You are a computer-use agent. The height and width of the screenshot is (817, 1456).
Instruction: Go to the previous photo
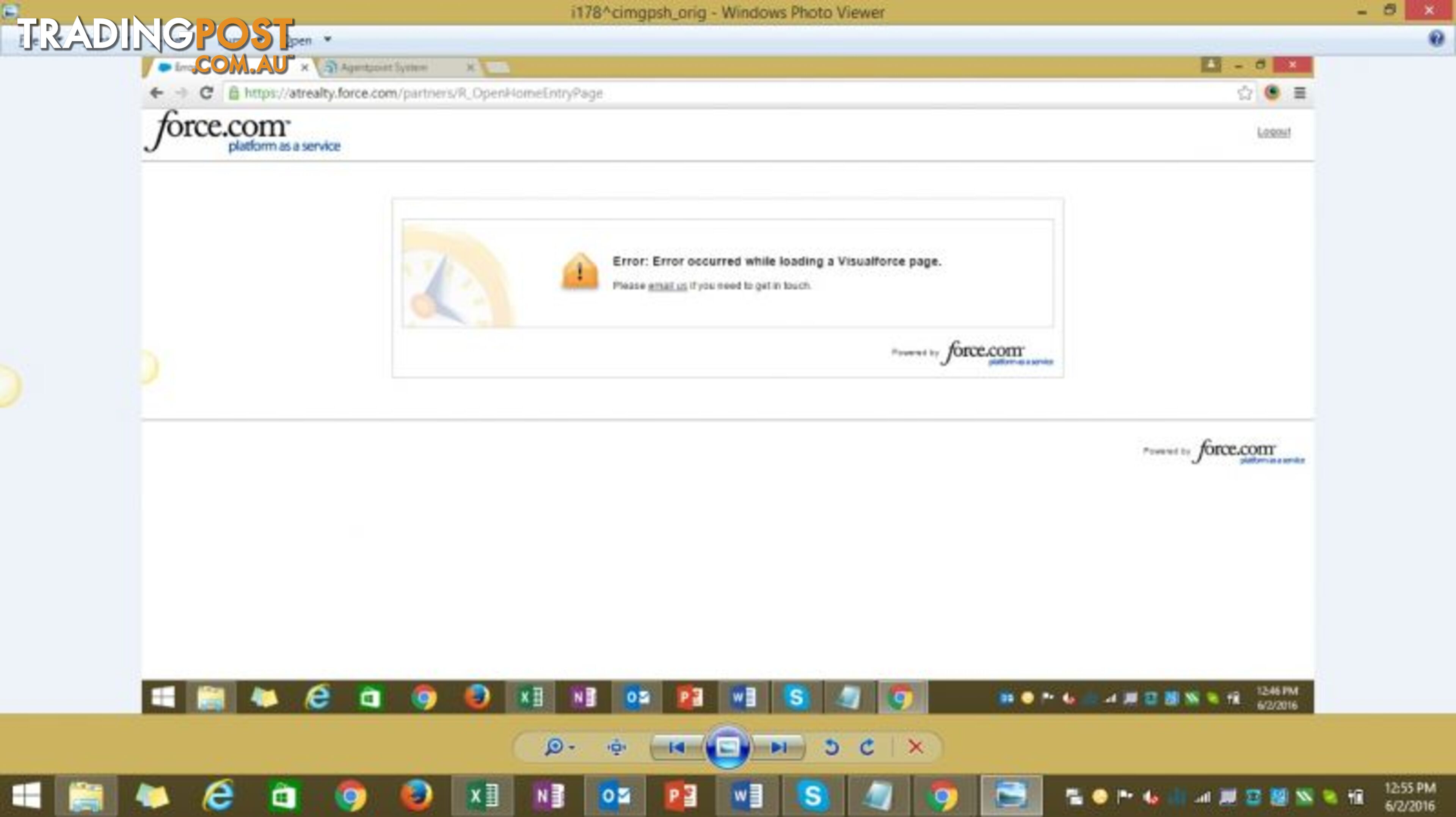click(676, 747)
